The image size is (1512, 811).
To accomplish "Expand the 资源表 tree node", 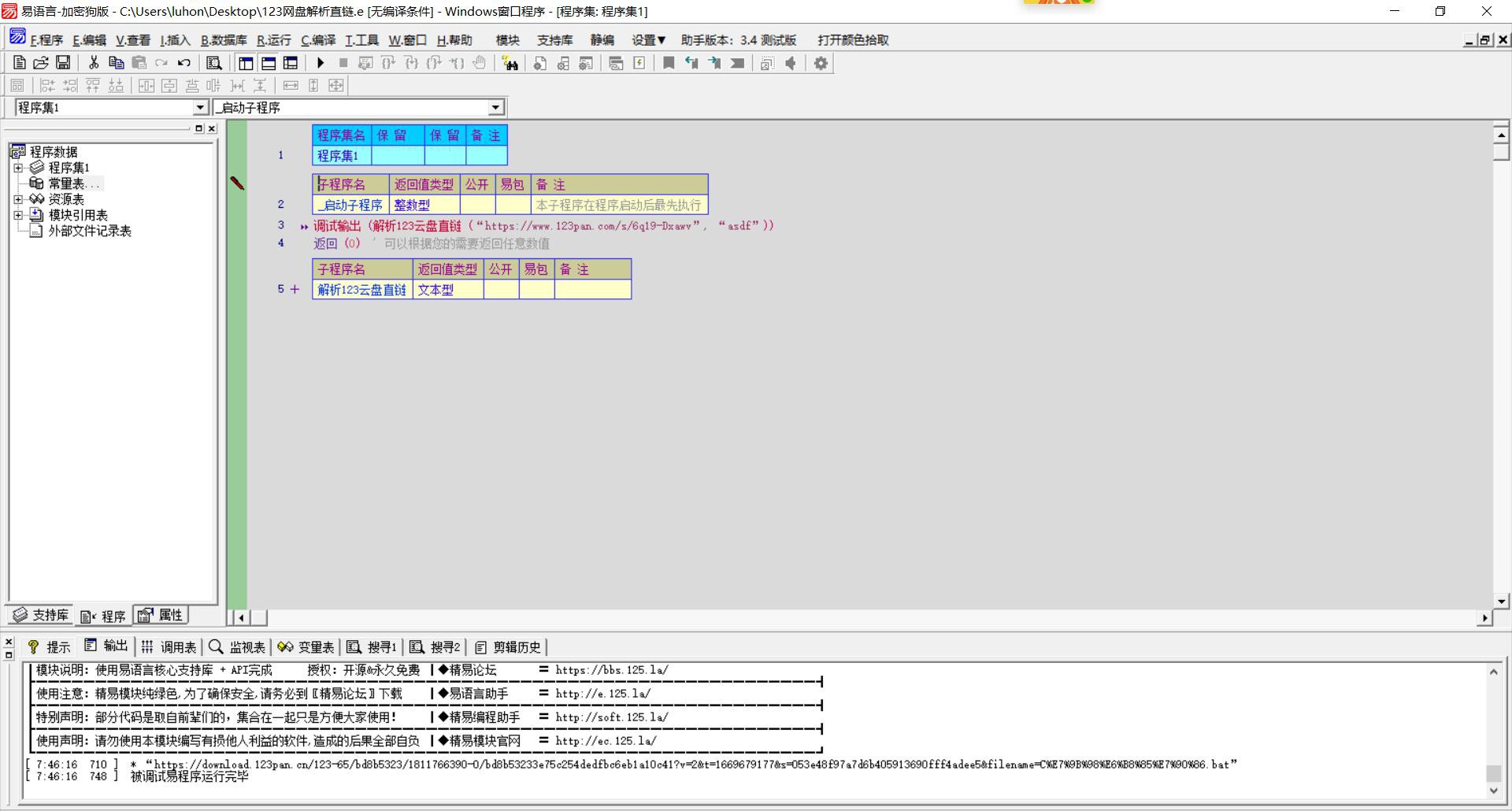I will coord(18,199).
